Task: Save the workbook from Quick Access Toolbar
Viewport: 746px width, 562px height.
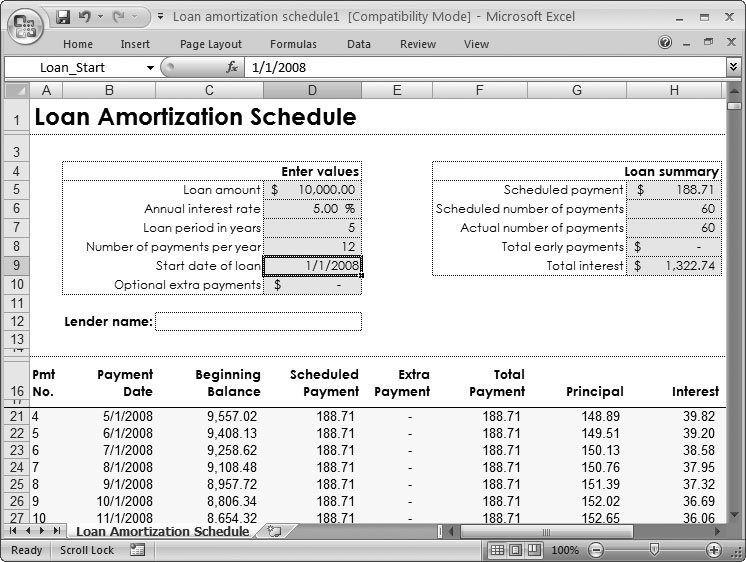Action: click(63, 17)
